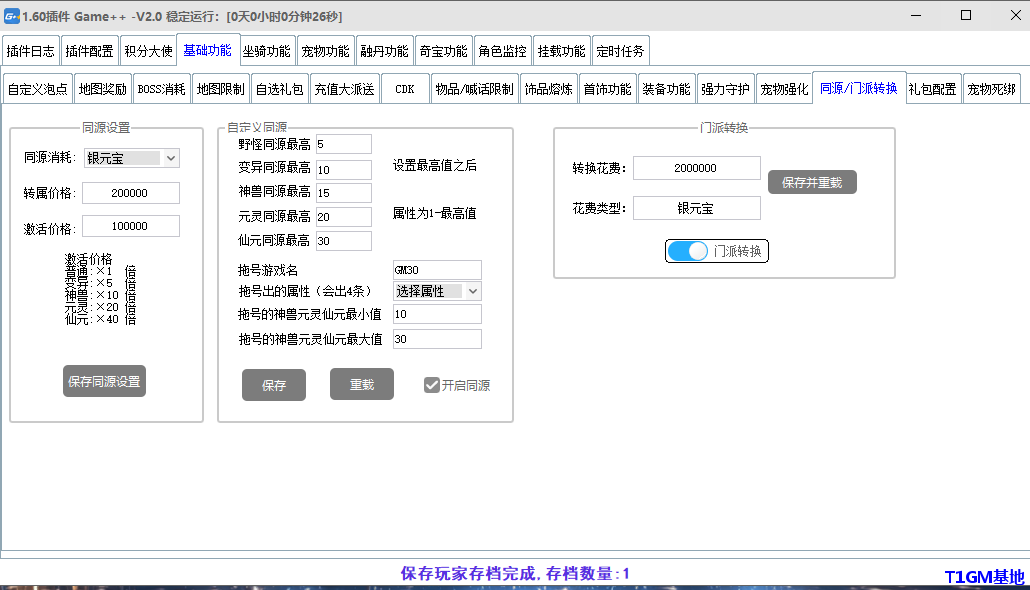This screenshot has width=1030, height=590.
Task: Open the 积分大使 tab
Action: [148, 51]
